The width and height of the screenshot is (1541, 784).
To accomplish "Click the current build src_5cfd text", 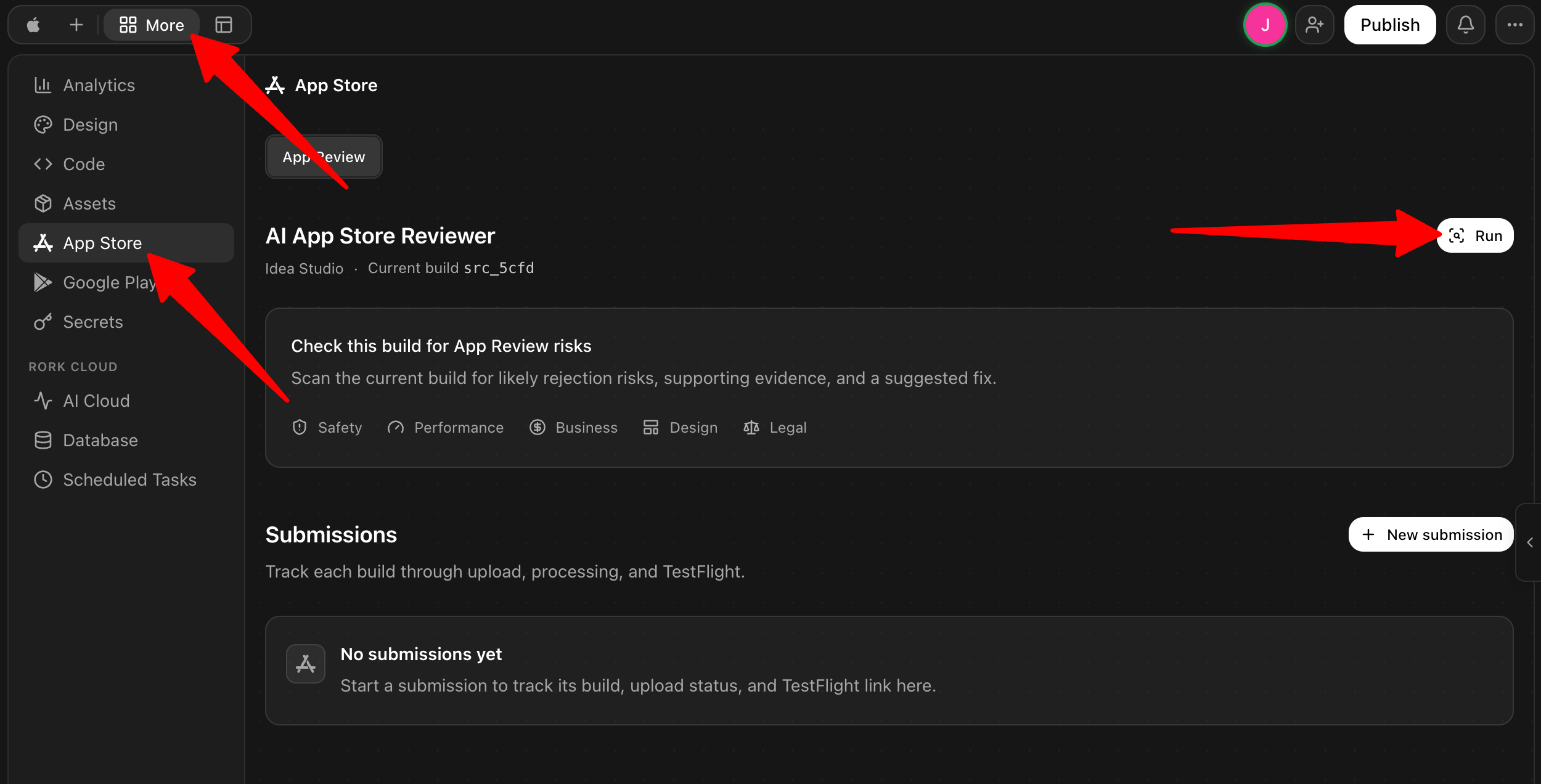I will click(x=451, y=268).
